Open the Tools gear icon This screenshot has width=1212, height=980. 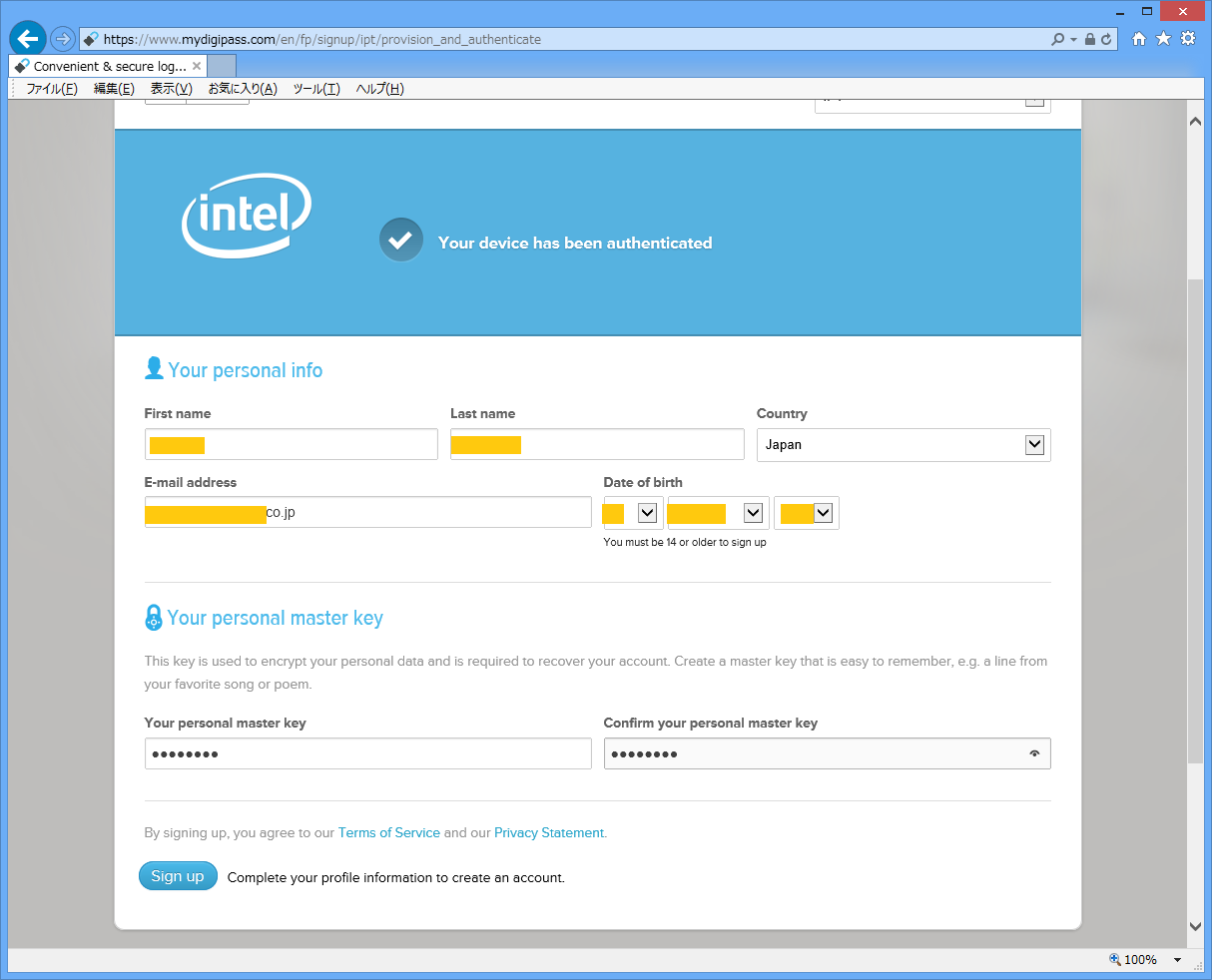pos(1188,39)
